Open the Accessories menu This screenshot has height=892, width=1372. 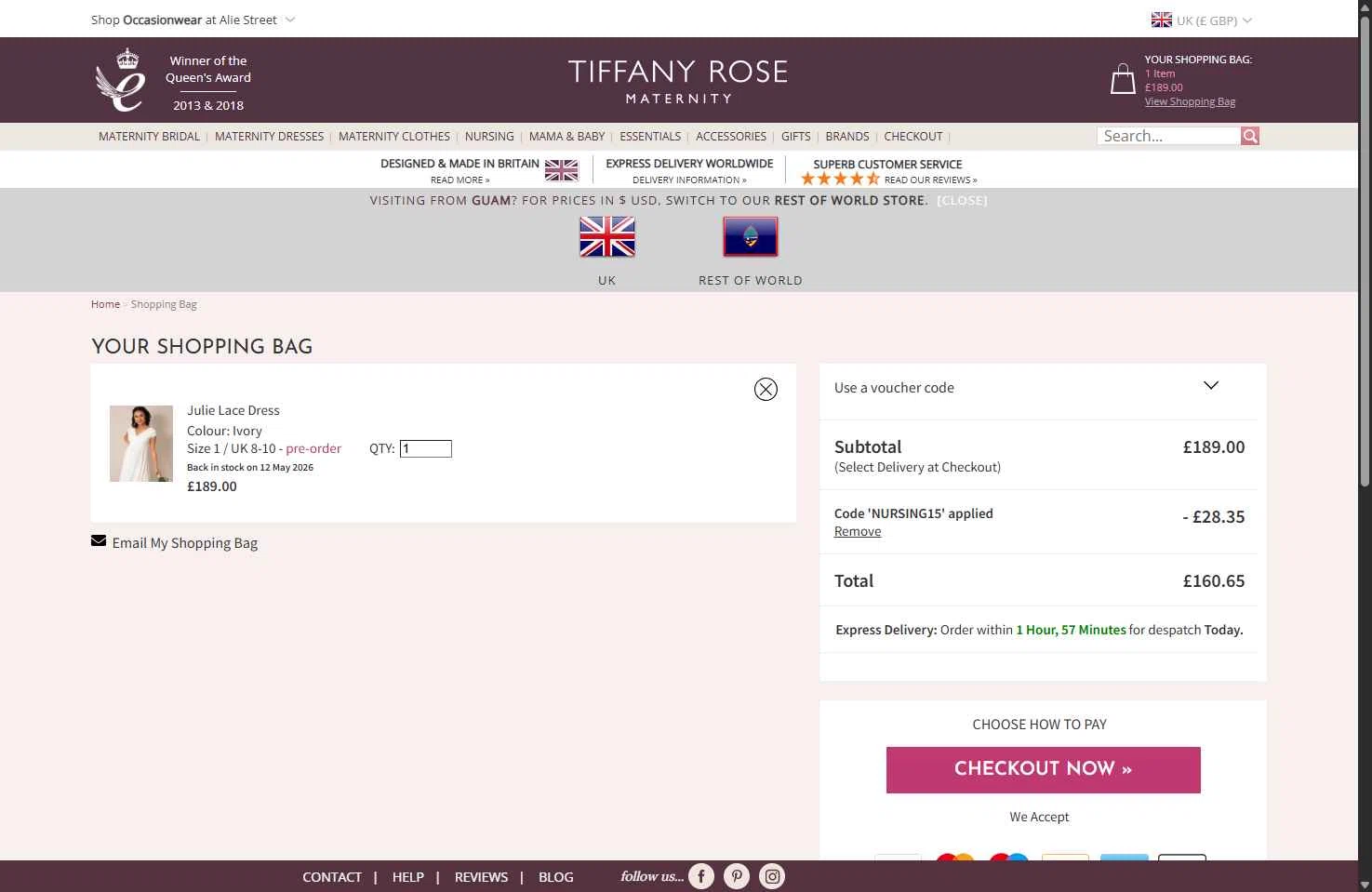pos(731,136)
